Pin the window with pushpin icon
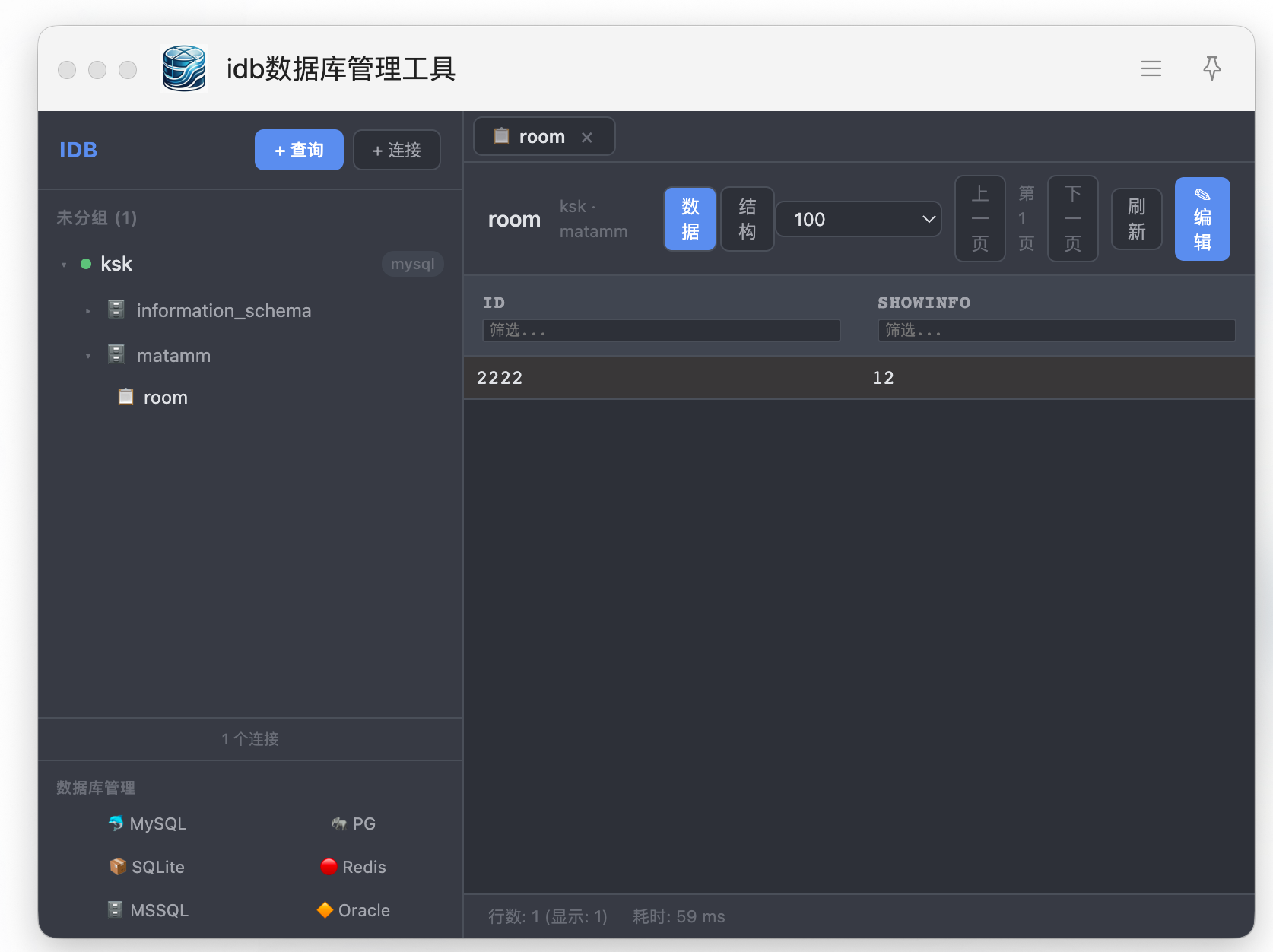Viewport: 1273px width, 952px height. [1212, 68]
